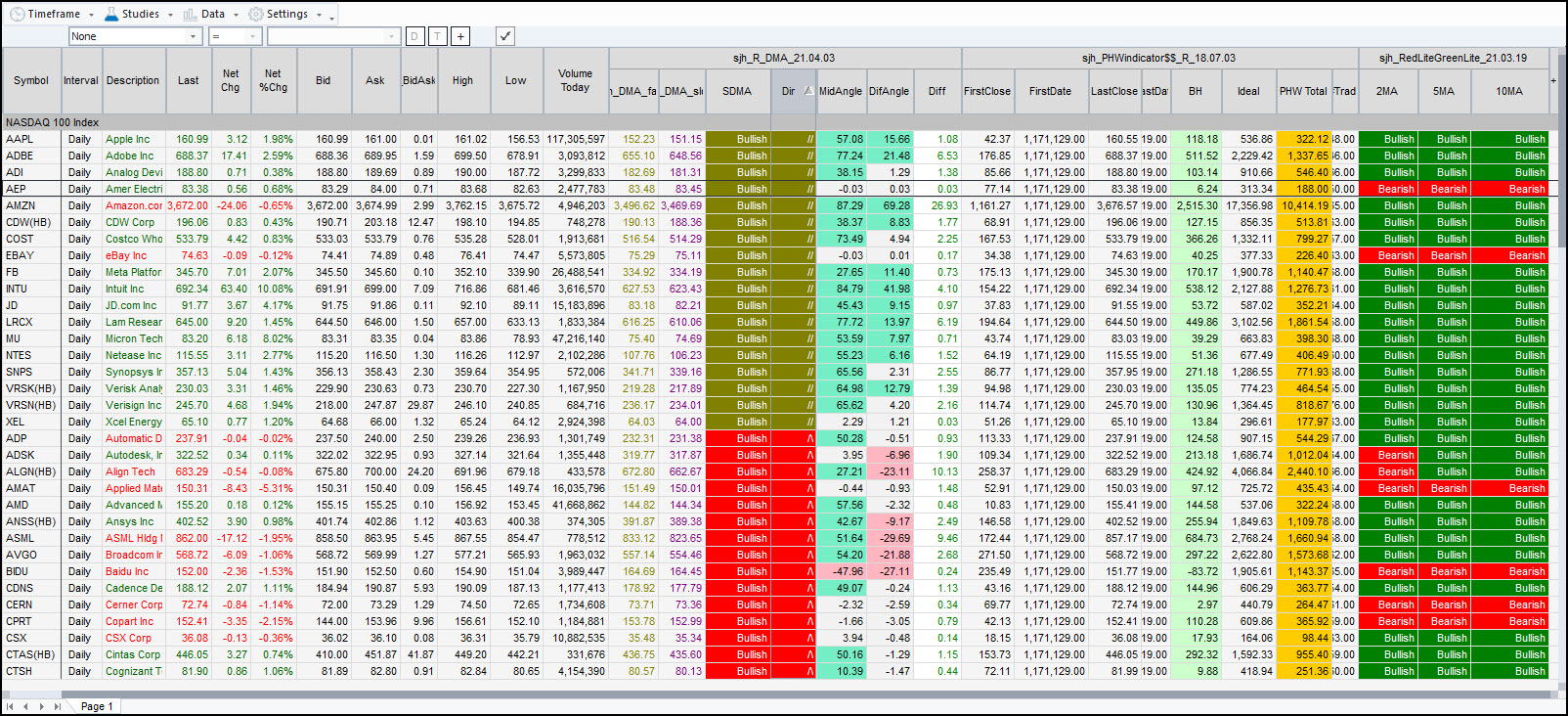1568x716 pixels.
Task: Click the Low column header
Action: tap(516, 80)
